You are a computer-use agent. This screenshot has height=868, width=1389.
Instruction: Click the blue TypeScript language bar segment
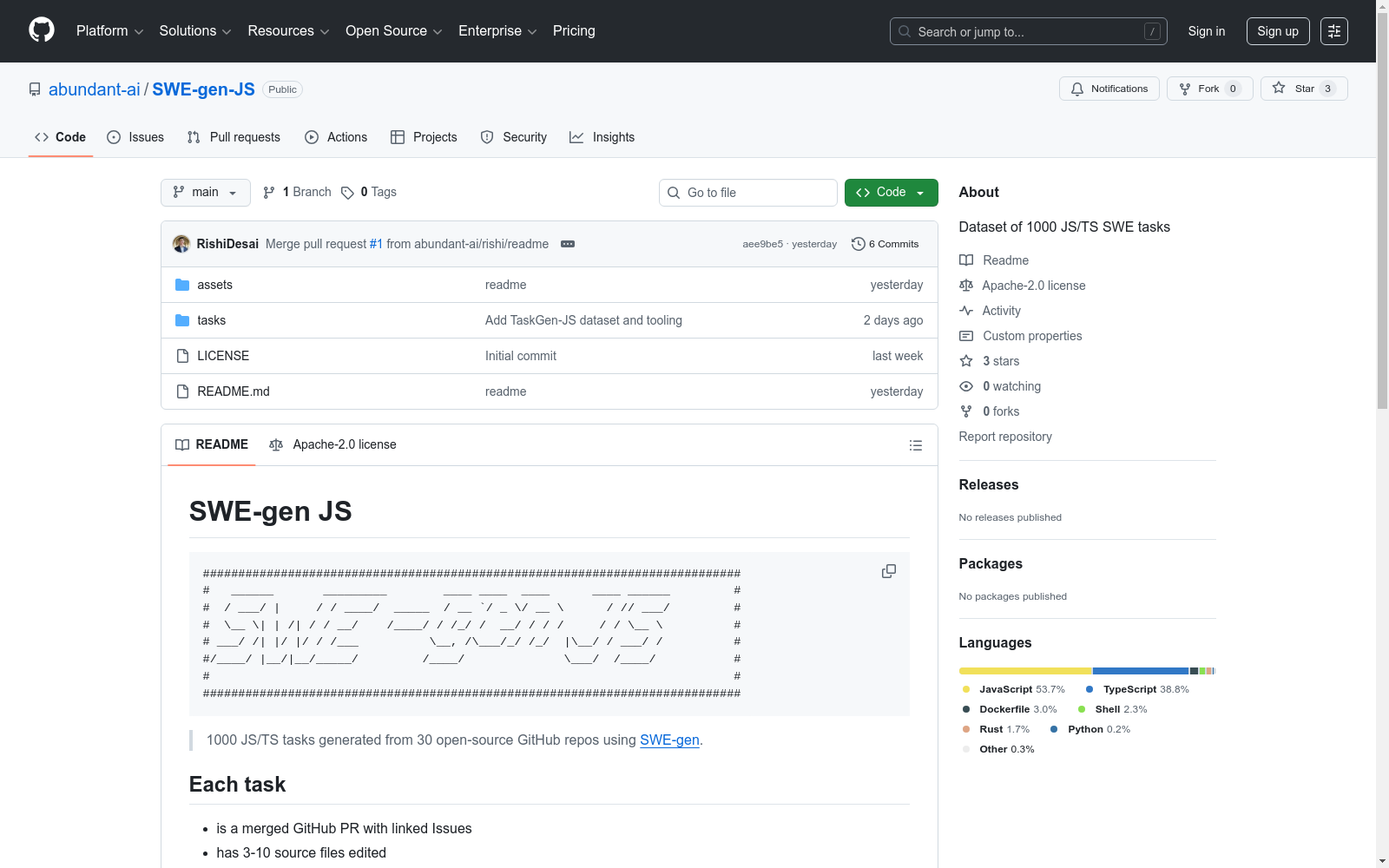(1141, 671)
